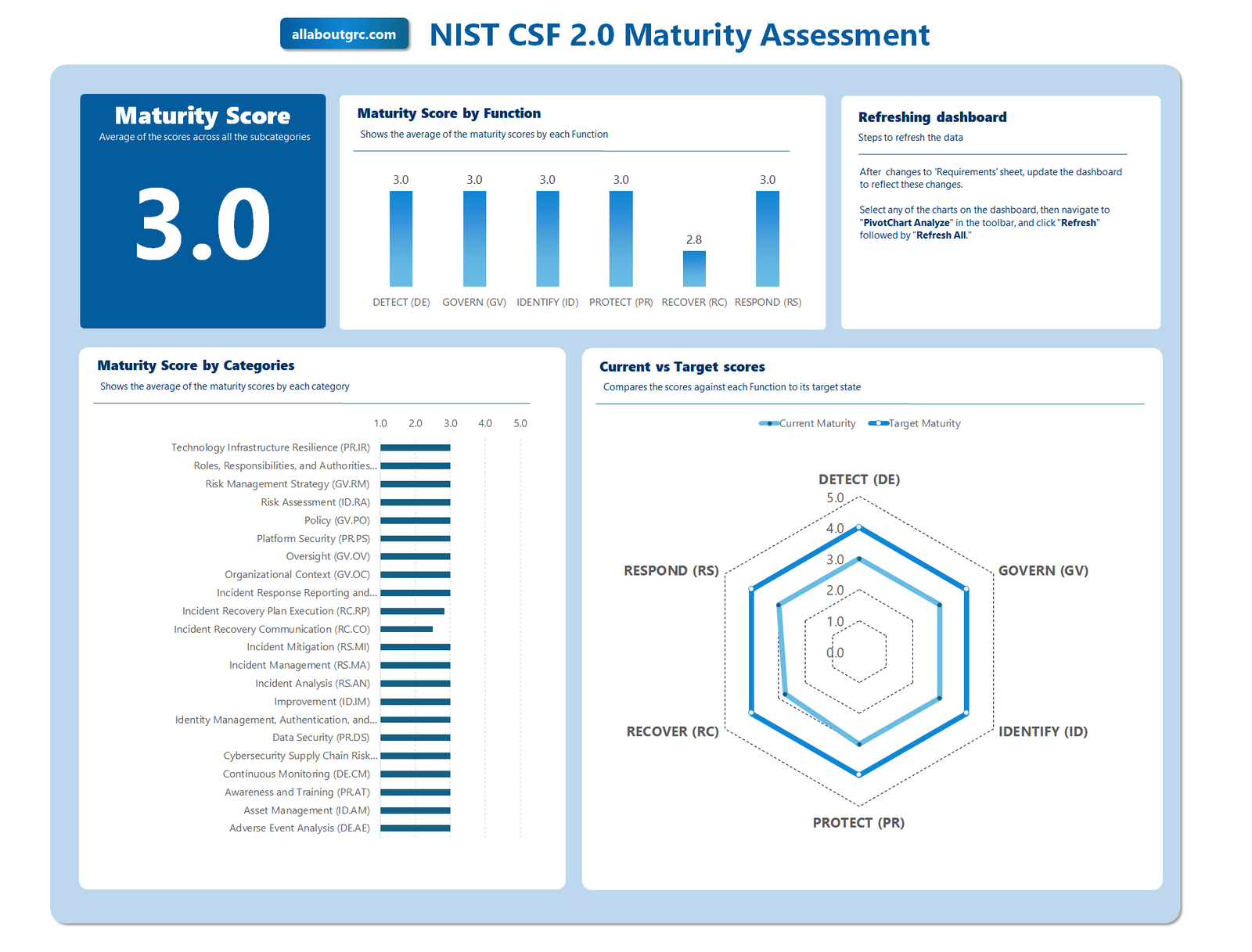Click the IDENTIFY (ID) radar axis label

pos(1043,731)
